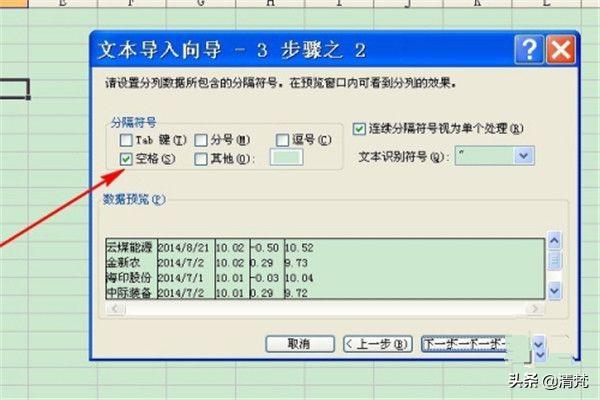This screenshot has width=600, height=400.
Task: Click preview scrollbar down arrow
Action: (x=554, y=291)
